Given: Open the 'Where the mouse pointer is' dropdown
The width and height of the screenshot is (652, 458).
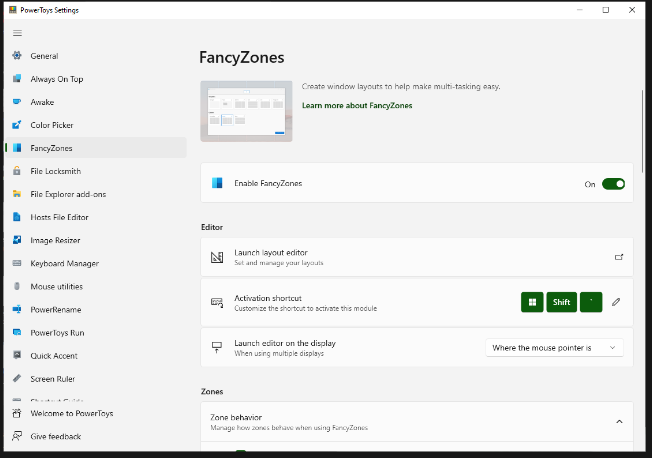Looking at the screenshot, I should tap(555, 347).
